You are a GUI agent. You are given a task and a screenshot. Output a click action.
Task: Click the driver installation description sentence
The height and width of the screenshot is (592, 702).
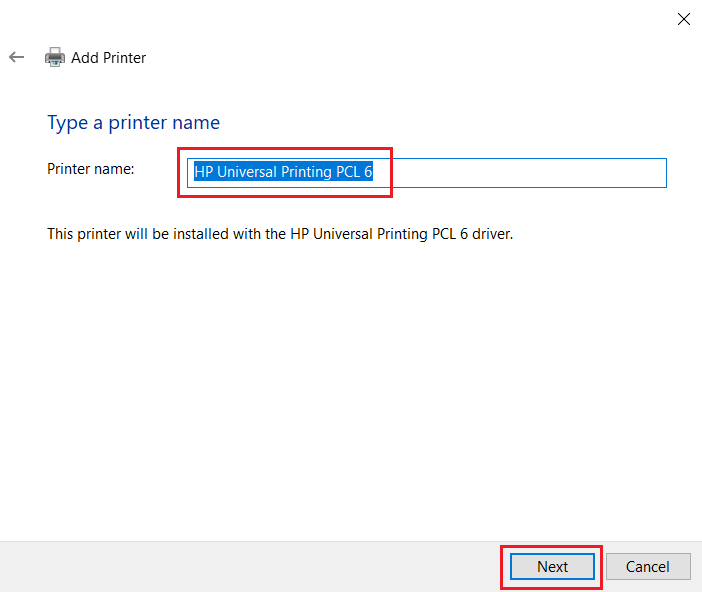pyautogui.click(x=280, y=234)
